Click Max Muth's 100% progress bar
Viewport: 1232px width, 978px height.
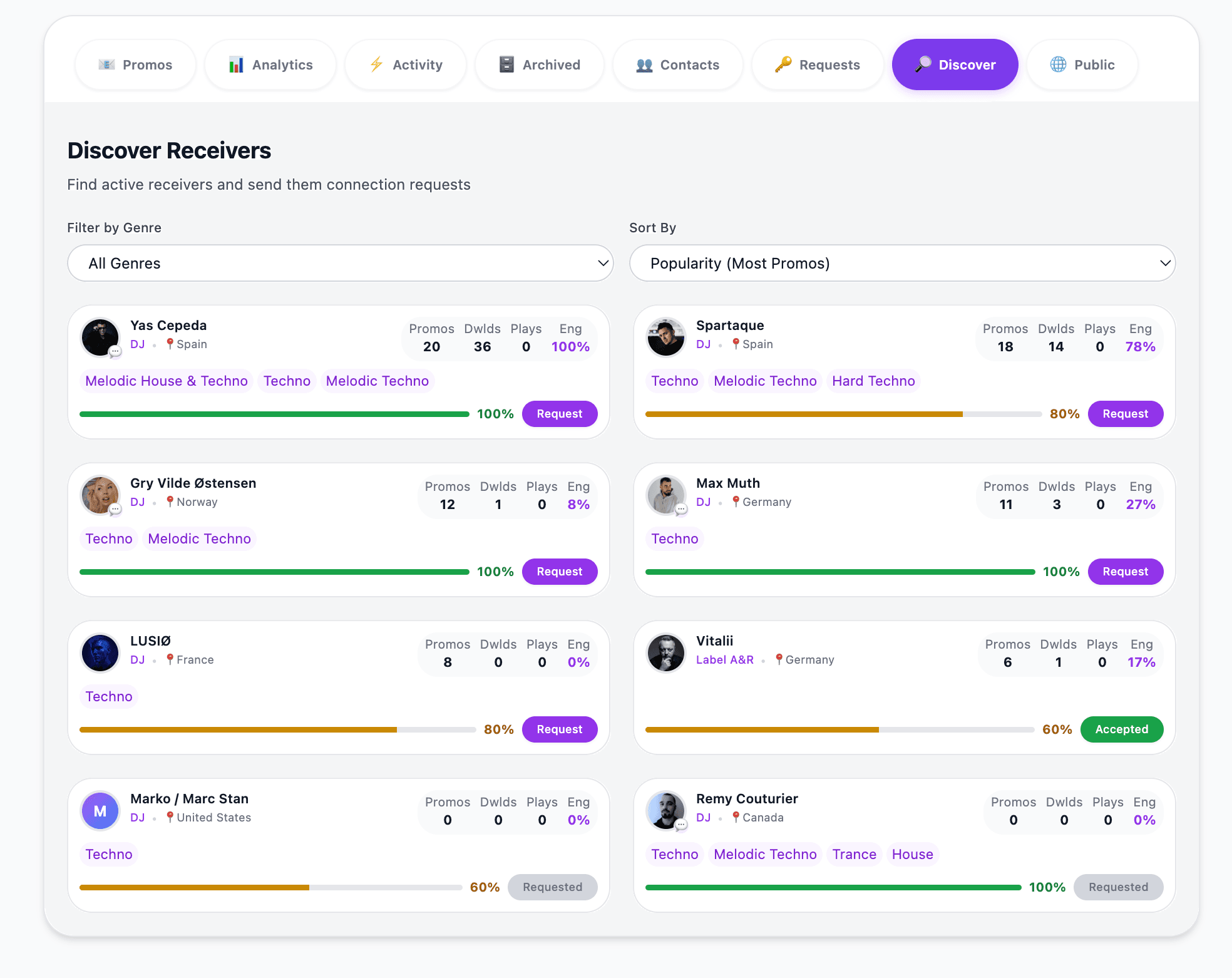[x=839, y=572]
